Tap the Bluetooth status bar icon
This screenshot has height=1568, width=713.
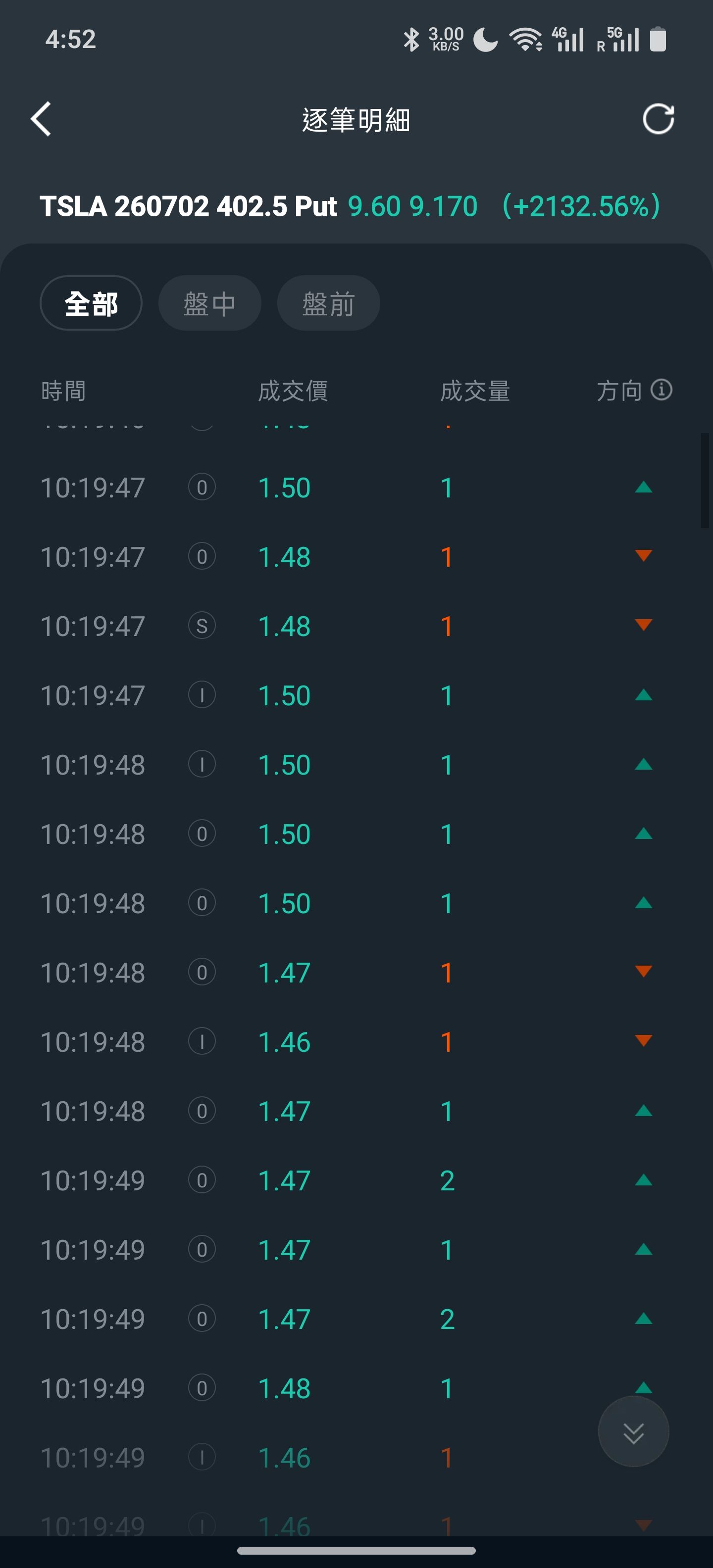(411, 40)
